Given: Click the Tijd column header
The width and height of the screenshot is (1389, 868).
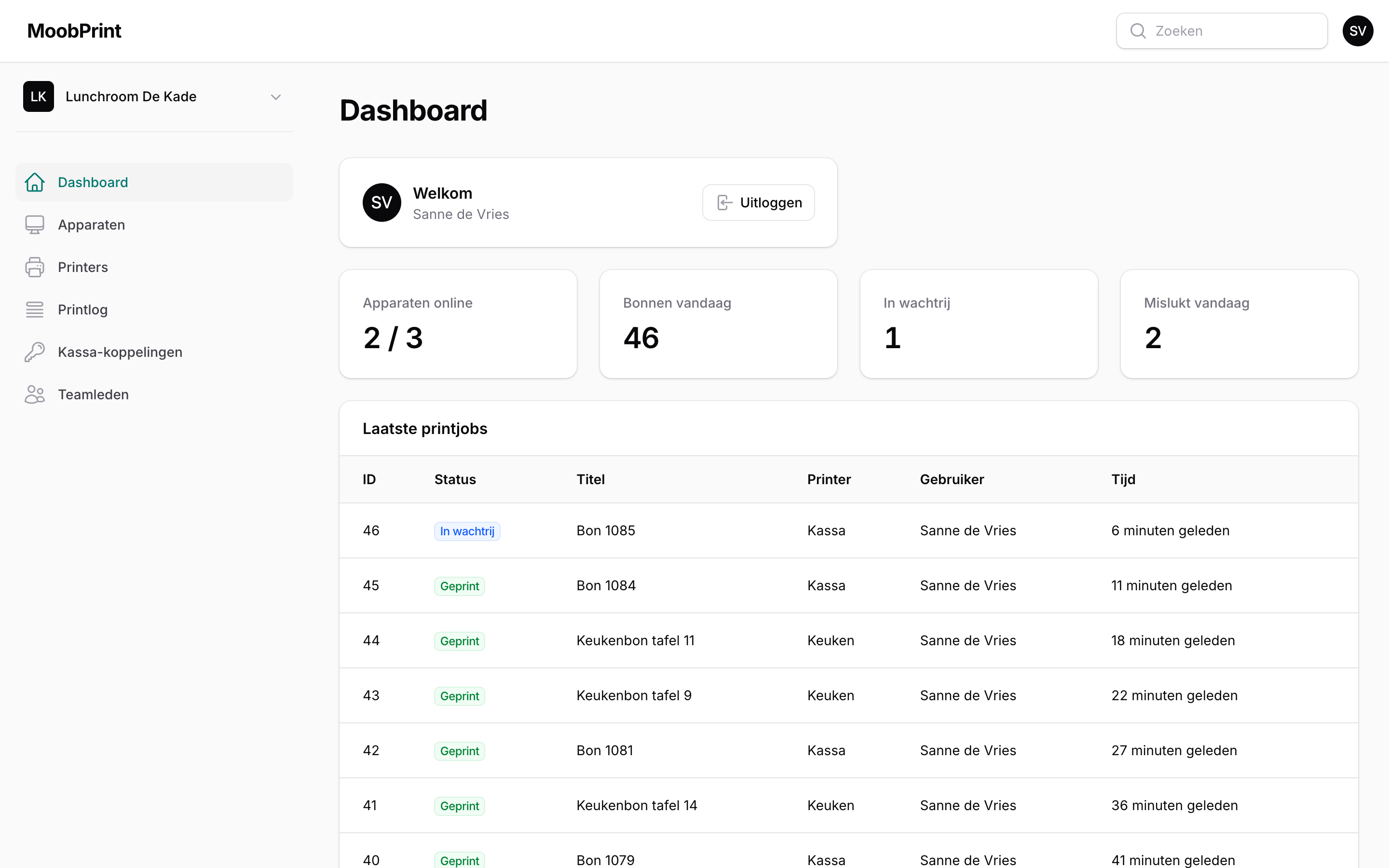Looking at the screenshot, I should click(x=1123, y=479).
